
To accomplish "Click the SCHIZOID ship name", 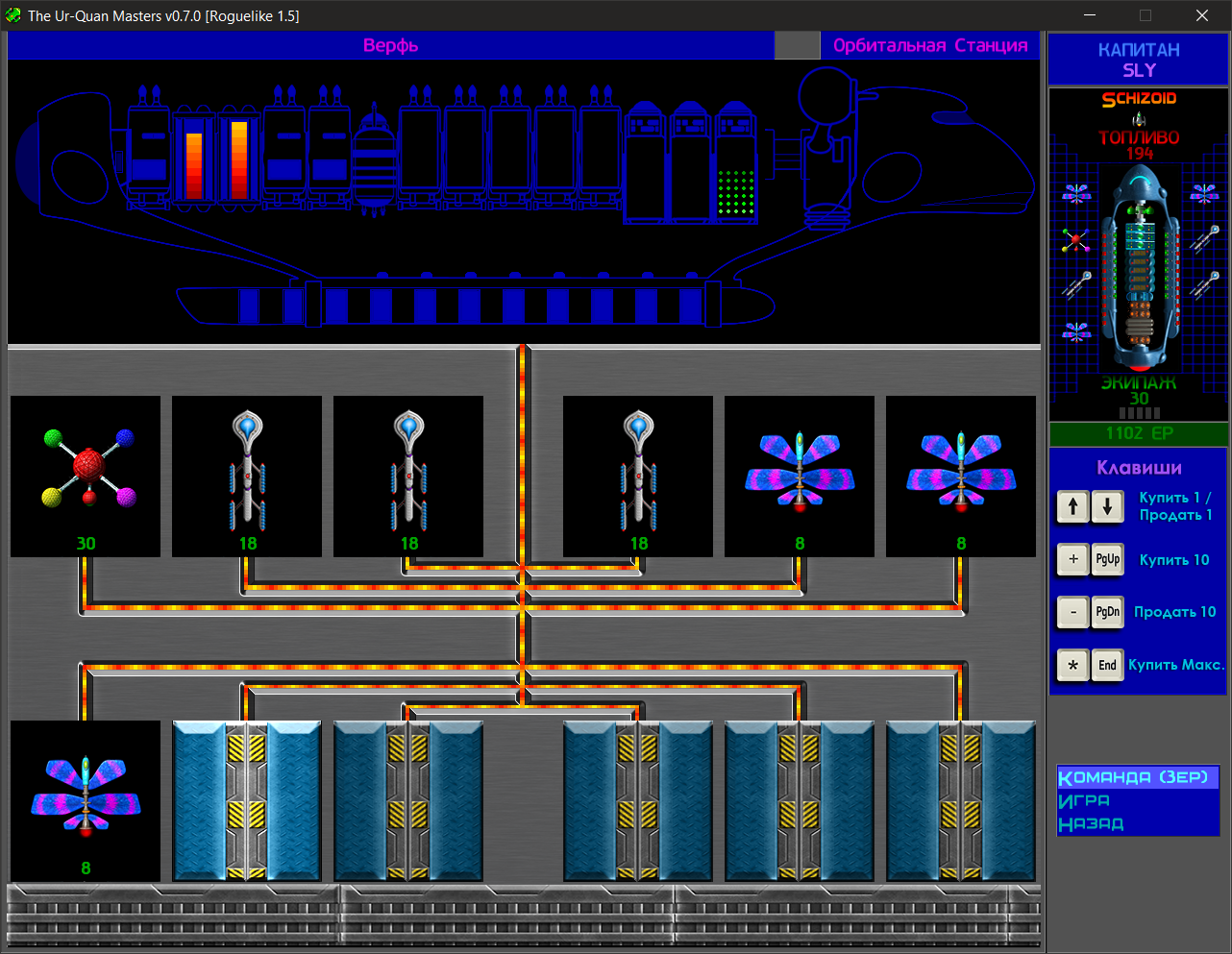I will pos(1139,98).
